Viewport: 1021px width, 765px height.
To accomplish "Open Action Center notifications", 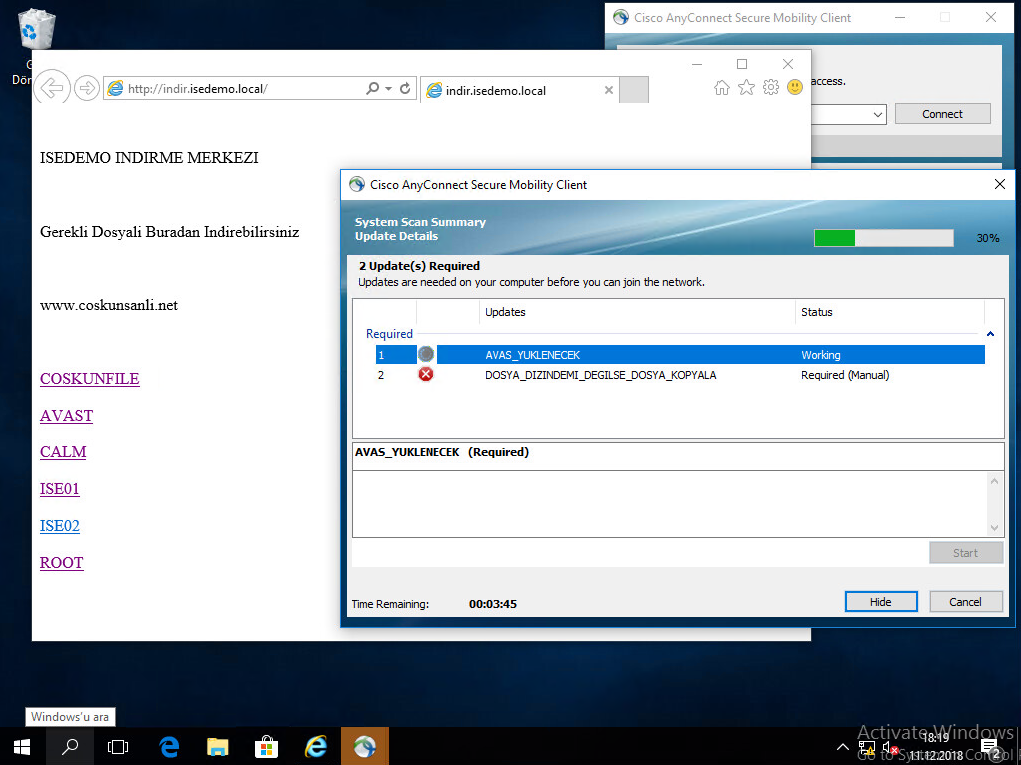I will click(x=990, y=747).
